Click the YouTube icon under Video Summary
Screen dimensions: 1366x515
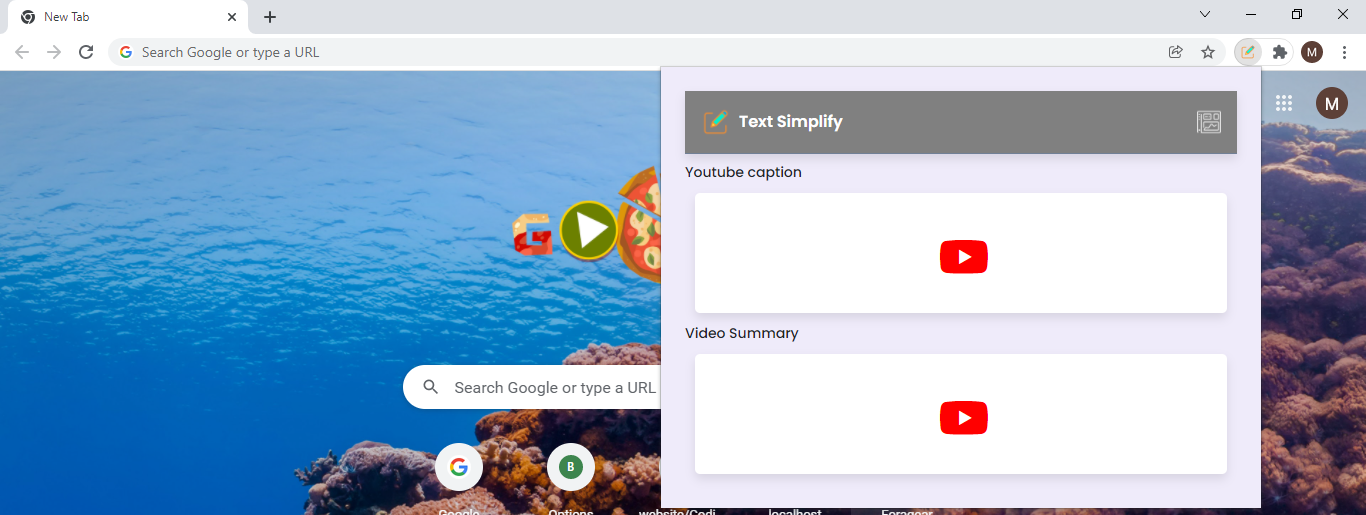[x=964, y=418]
